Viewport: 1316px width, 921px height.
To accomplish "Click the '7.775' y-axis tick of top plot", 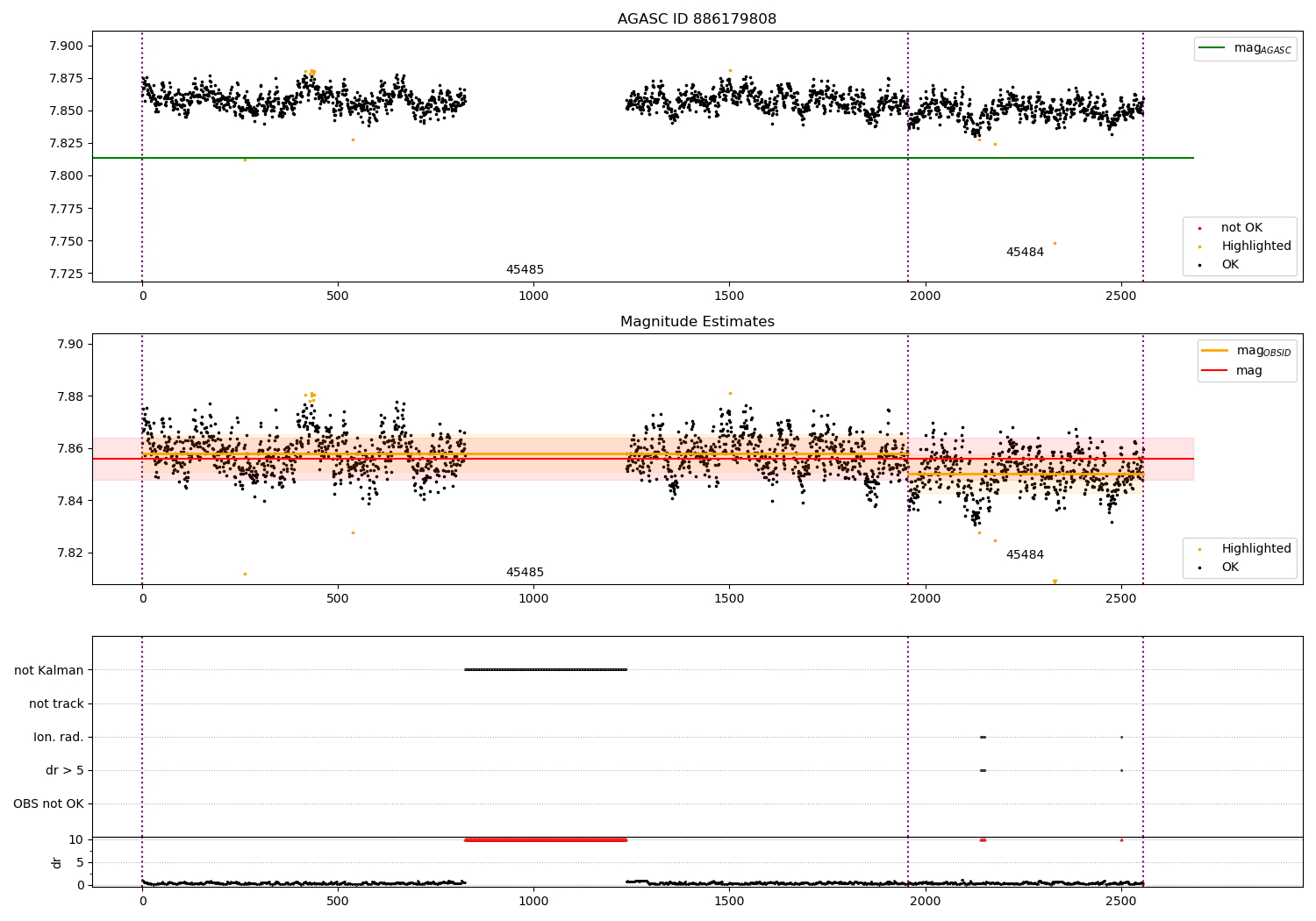I will pos(66,209).
